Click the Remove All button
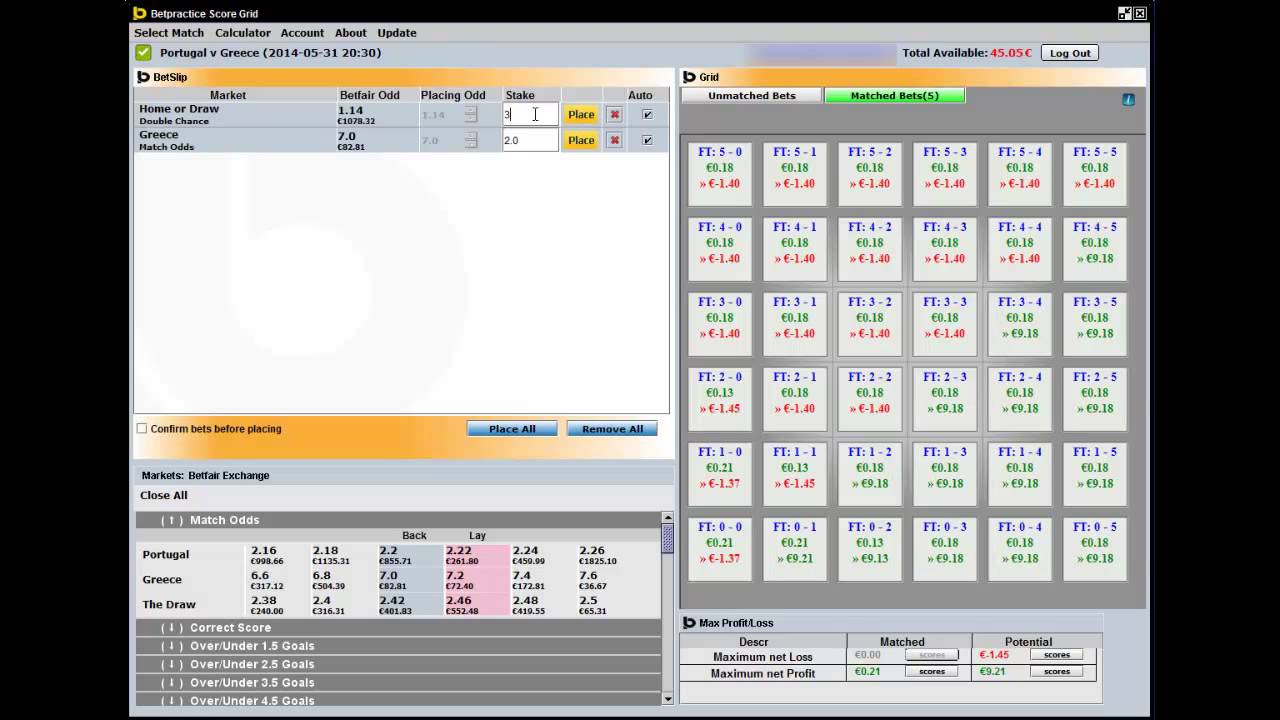 612,429
